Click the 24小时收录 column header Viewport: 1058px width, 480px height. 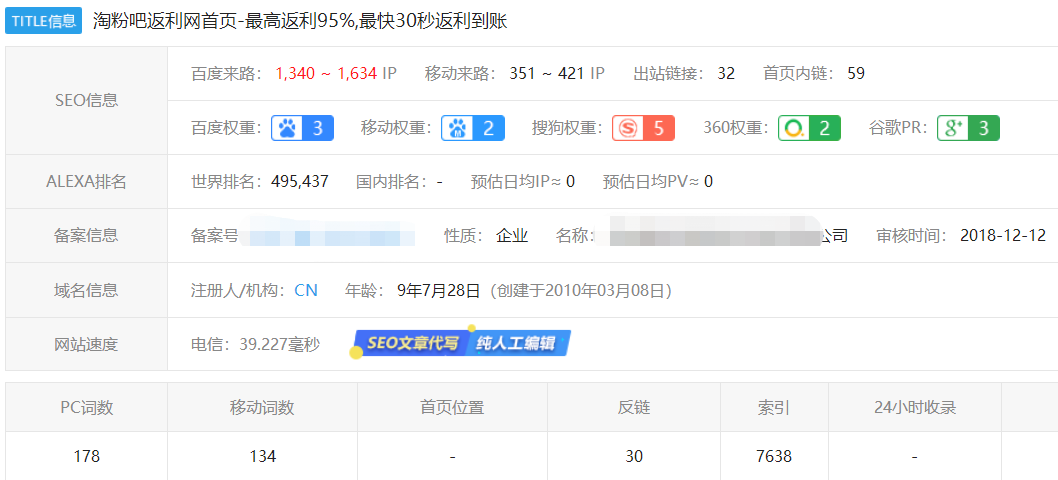pyautogui.click(x=914, y=408)
